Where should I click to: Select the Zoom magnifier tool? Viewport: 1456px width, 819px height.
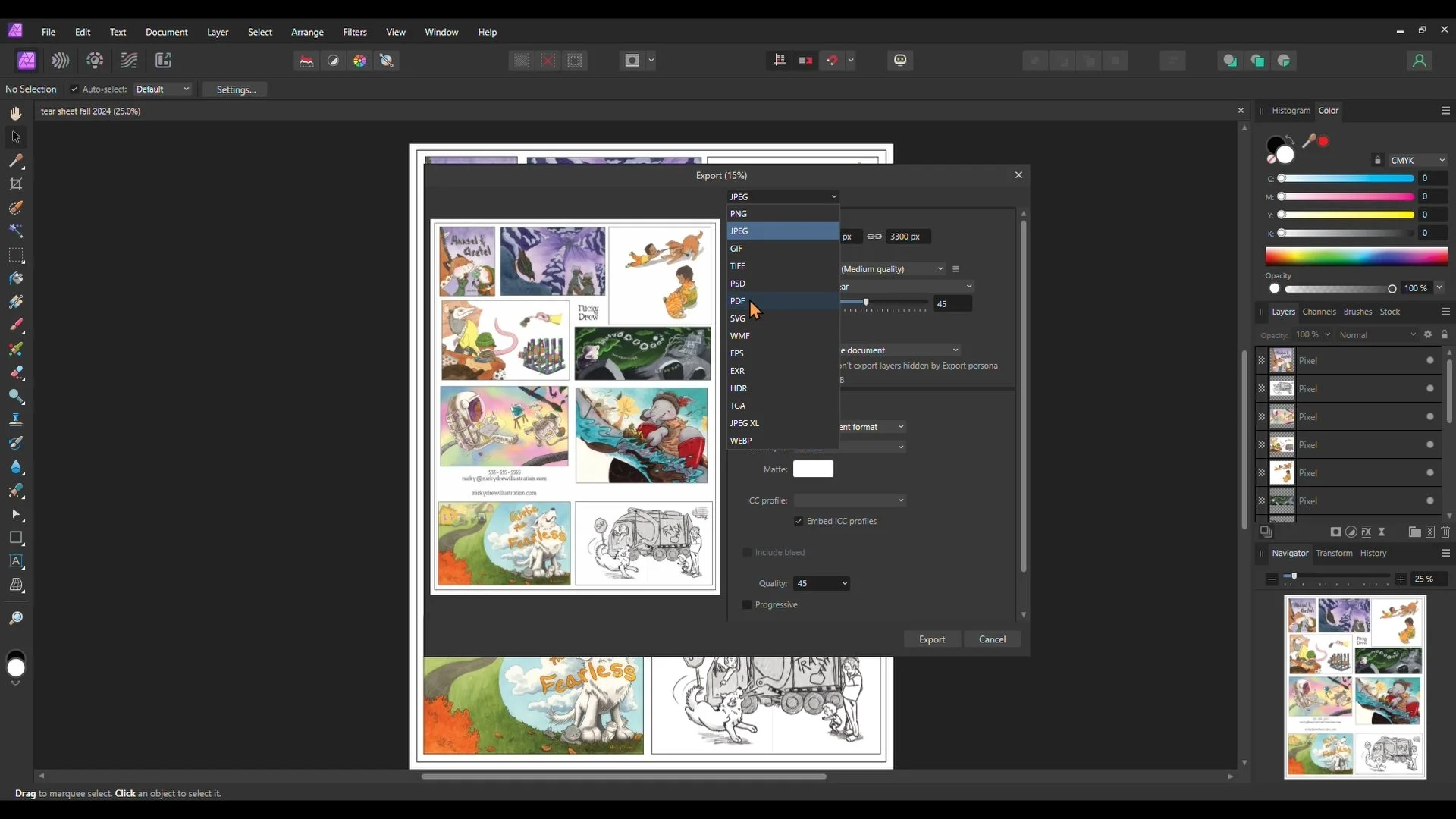tap(16, 619)
